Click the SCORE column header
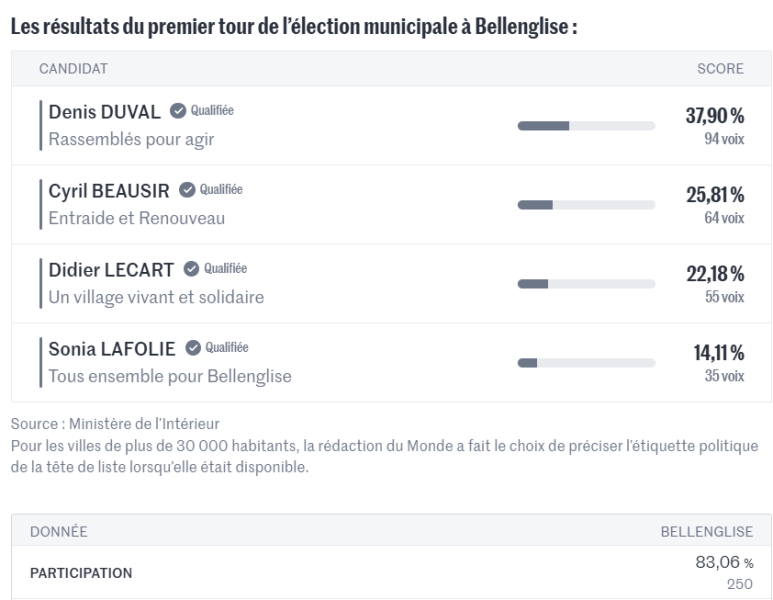Image resolution: width=773 pixels, height=600 pixels. click(720, 69)
